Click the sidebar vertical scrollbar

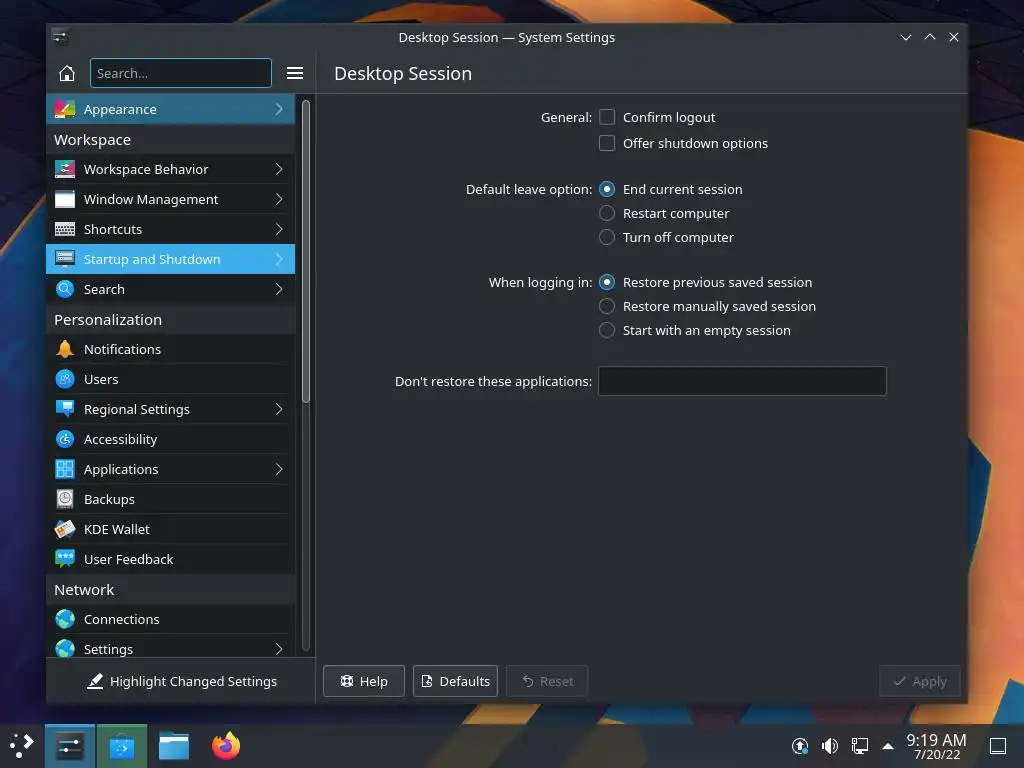click(x=305, y=251)
